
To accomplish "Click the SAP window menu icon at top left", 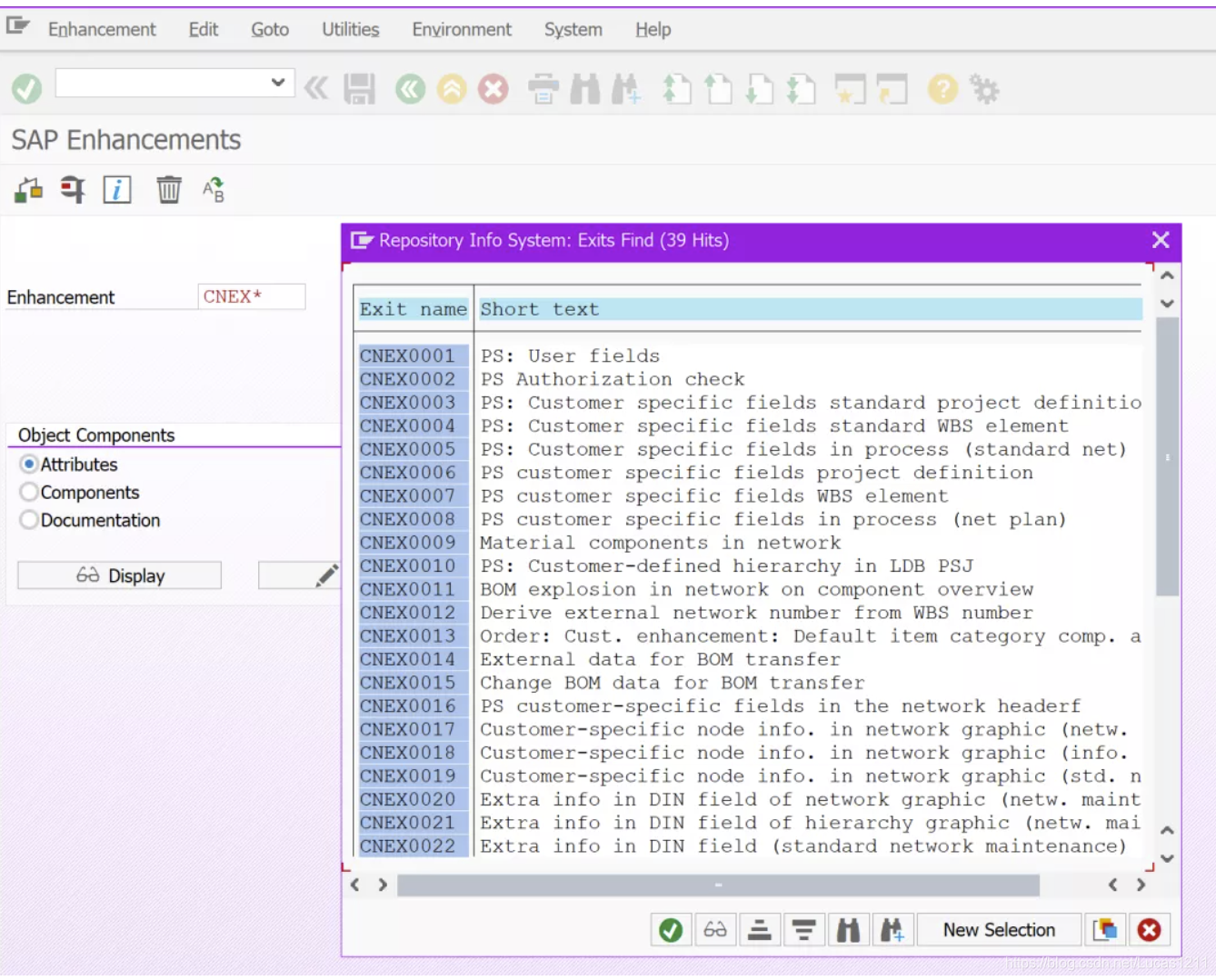I will (x=18, y=25).
